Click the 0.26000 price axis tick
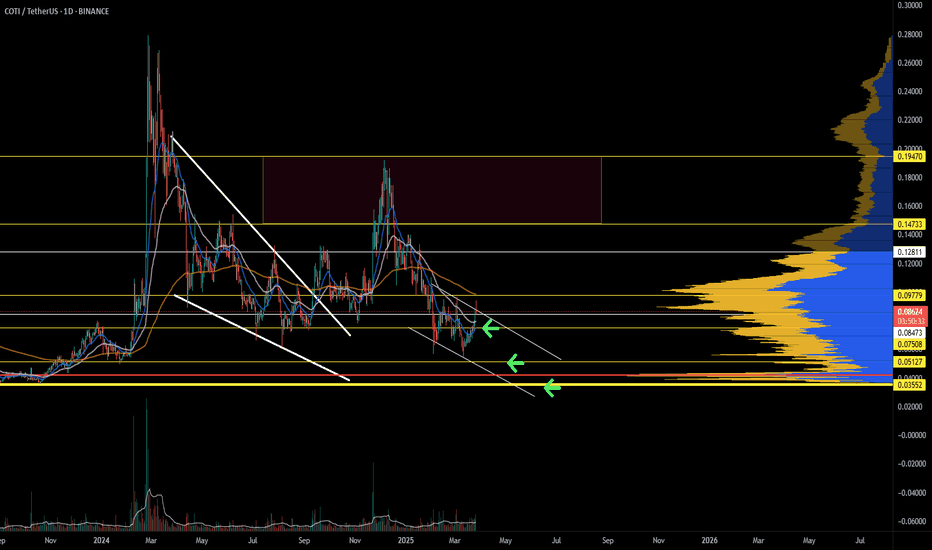 [x=909, y=63]
